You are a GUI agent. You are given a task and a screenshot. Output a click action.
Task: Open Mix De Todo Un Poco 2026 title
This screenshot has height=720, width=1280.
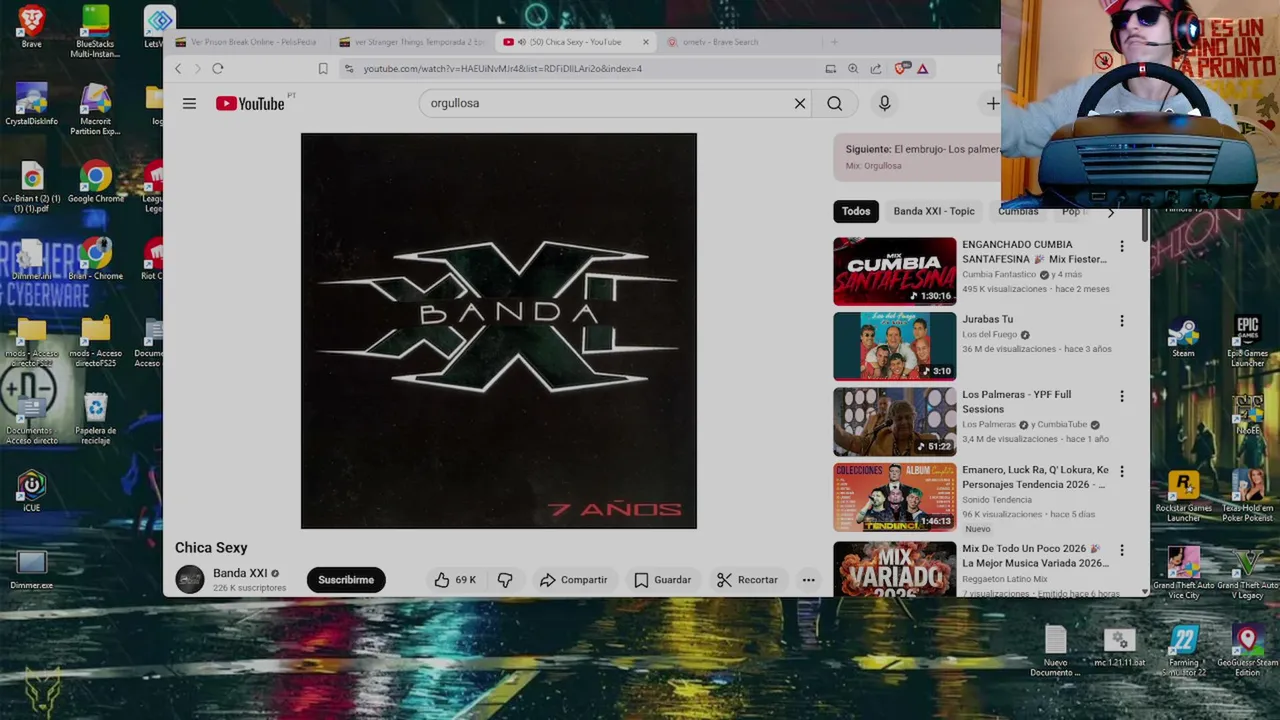(1035, 556)
